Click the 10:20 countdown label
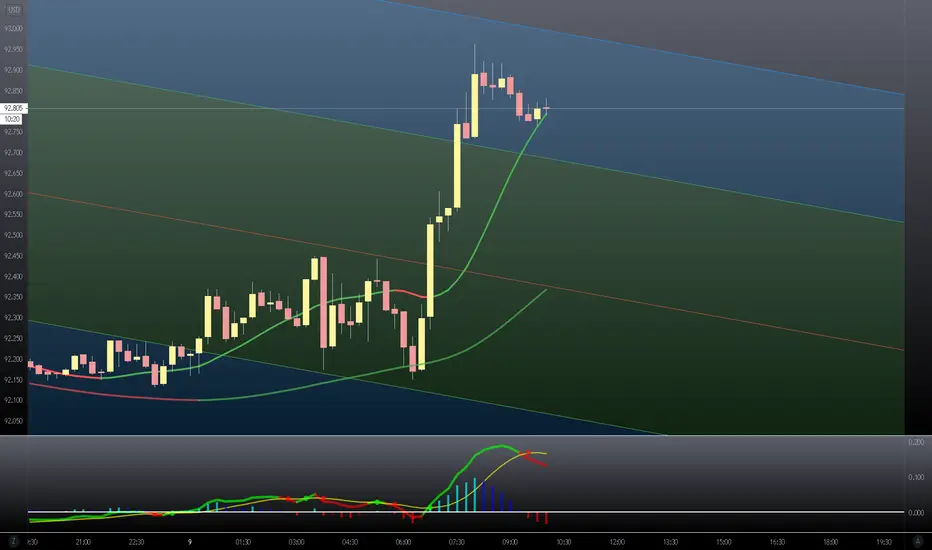The width and height of the screenshot is (932, 550). coord(12,119)
